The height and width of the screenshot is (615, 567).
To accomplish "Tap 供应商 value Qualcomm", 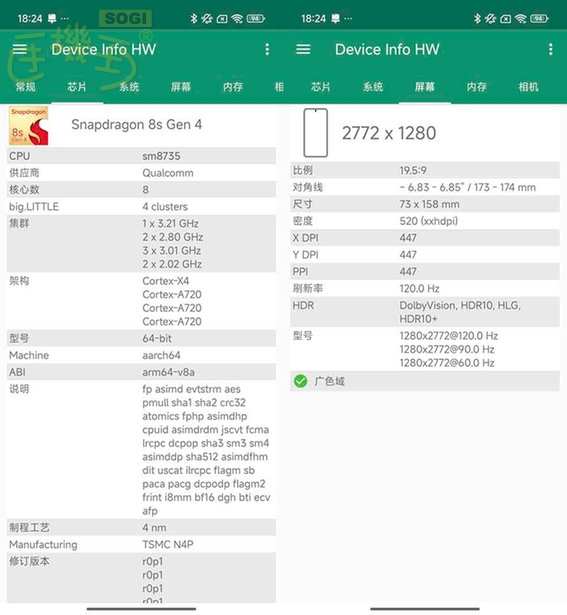I will coord(168,173).
